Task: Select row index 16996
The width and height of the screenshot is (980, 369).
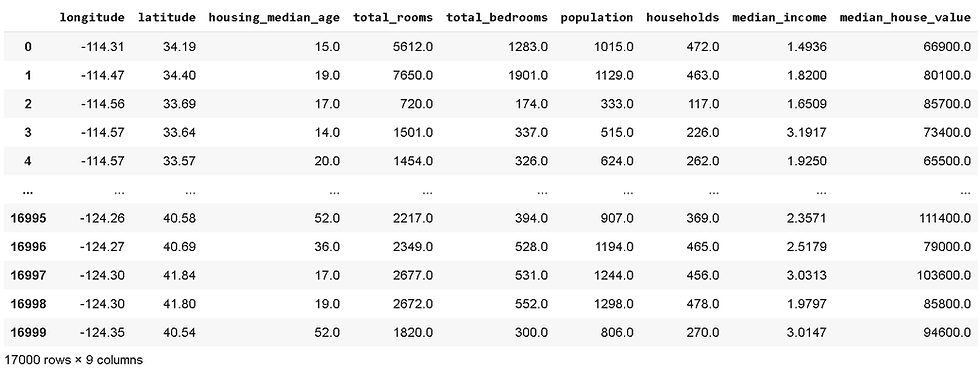Action: tap(28, 247)
